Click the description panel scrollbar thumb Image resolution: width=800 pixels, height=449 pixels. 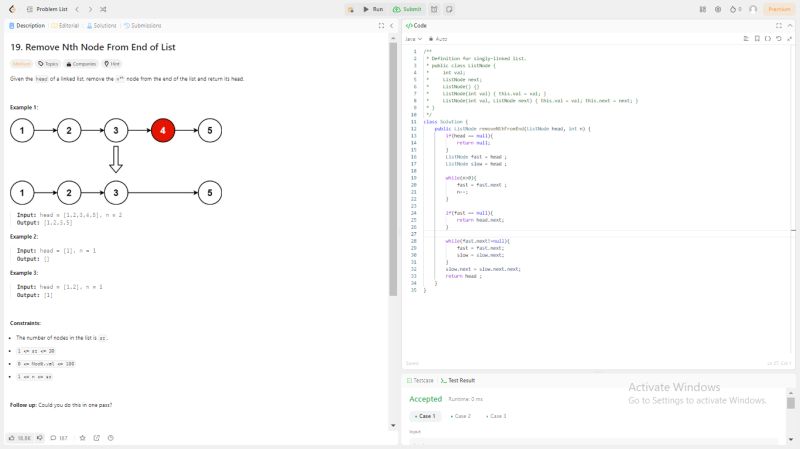(x=393, y=169)
